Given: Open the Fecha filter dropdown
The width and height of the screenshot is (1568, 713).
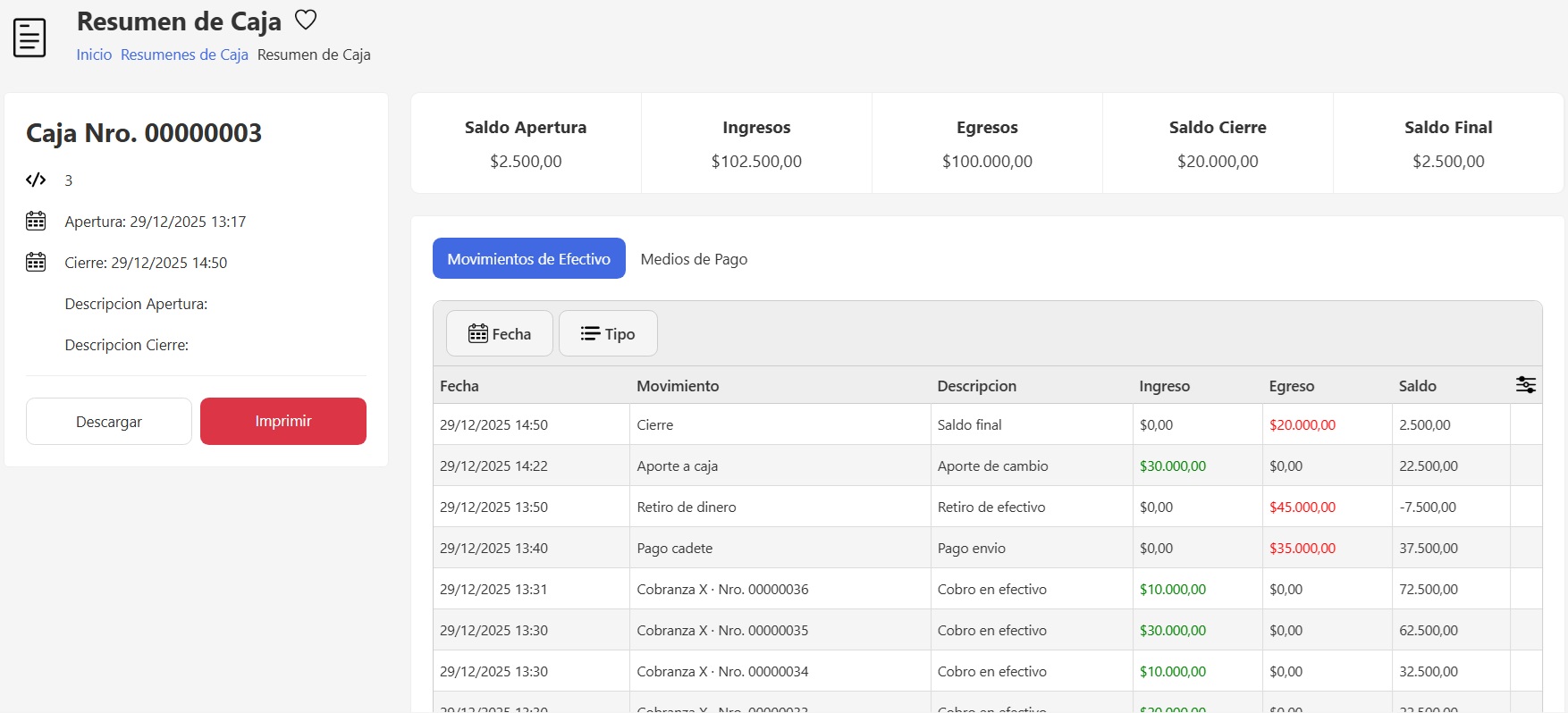Looking at the screenshot, I should [x=500, y=333].
